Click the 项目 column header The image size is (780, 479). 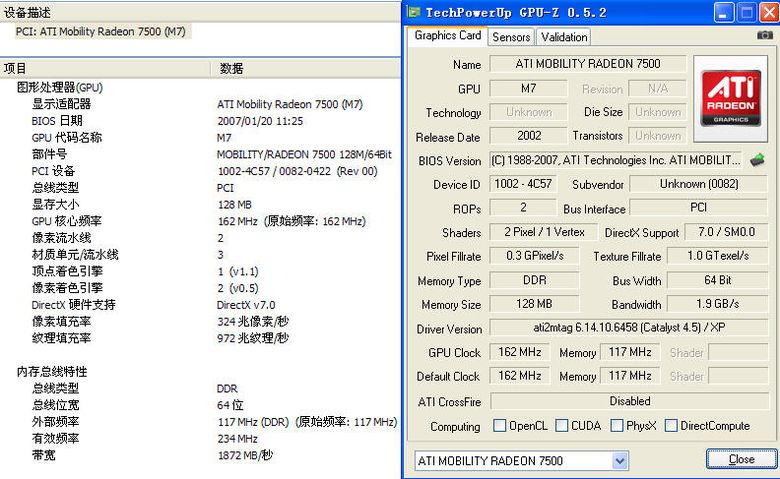point(104,68)
